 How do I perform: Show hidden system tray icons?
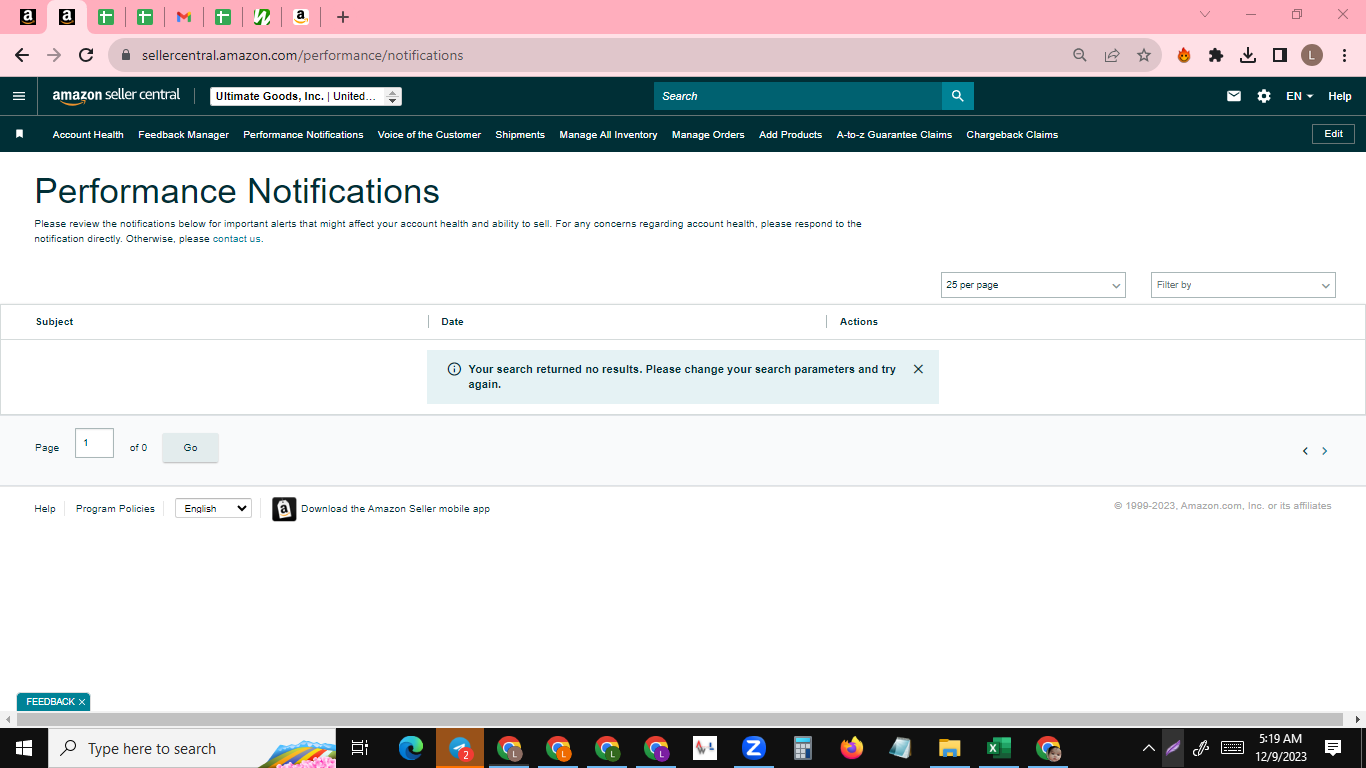1149,748
